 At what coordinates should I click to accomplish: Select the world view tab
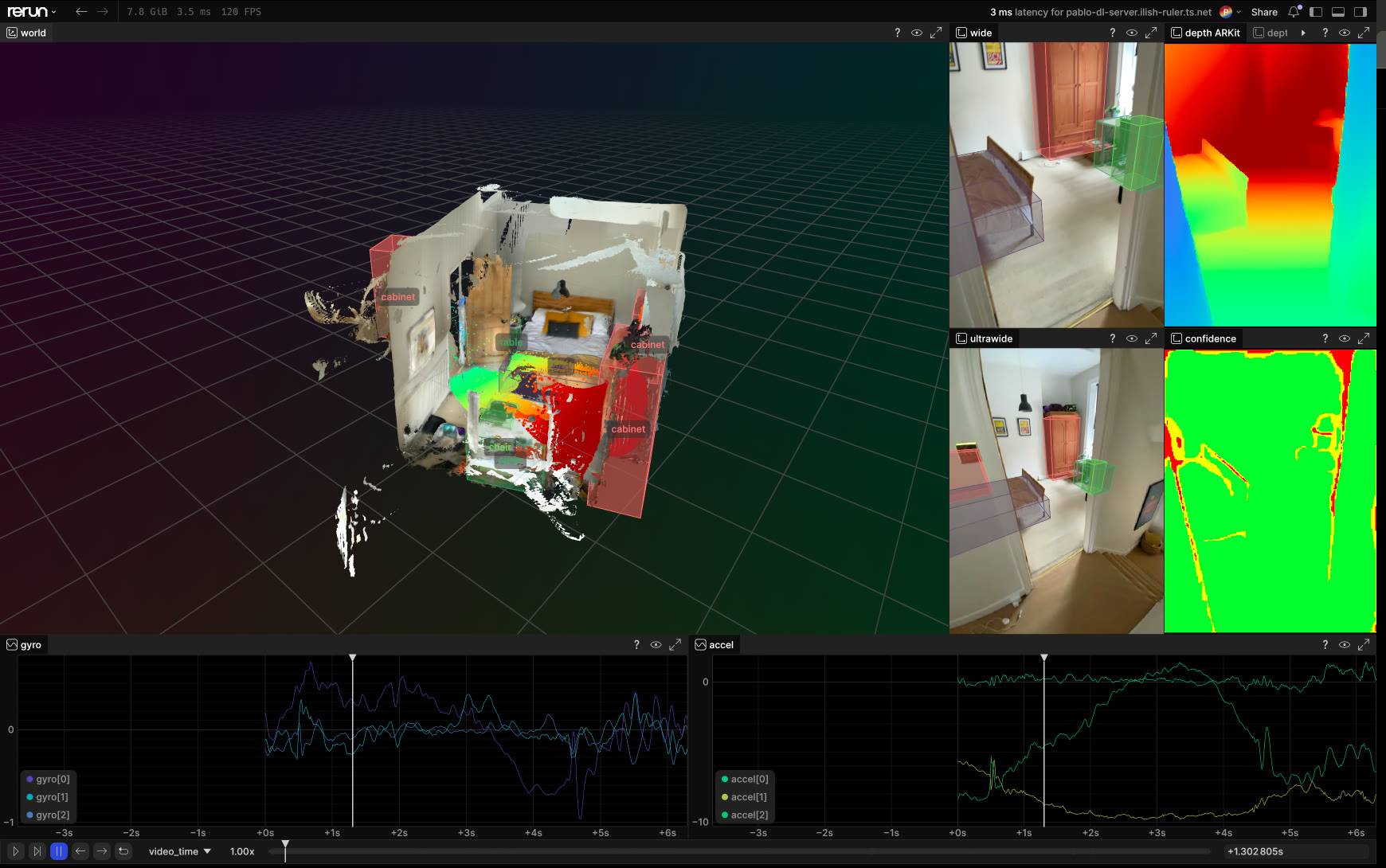click(26, 33)
